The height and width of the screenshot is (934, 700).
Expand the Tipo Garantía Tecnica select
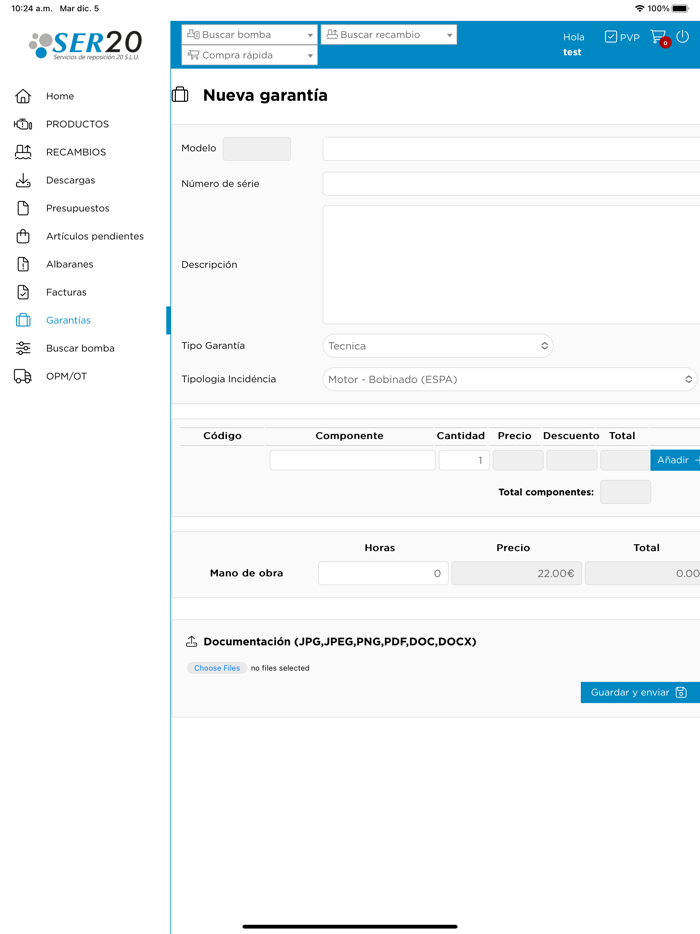click(438, 346)
